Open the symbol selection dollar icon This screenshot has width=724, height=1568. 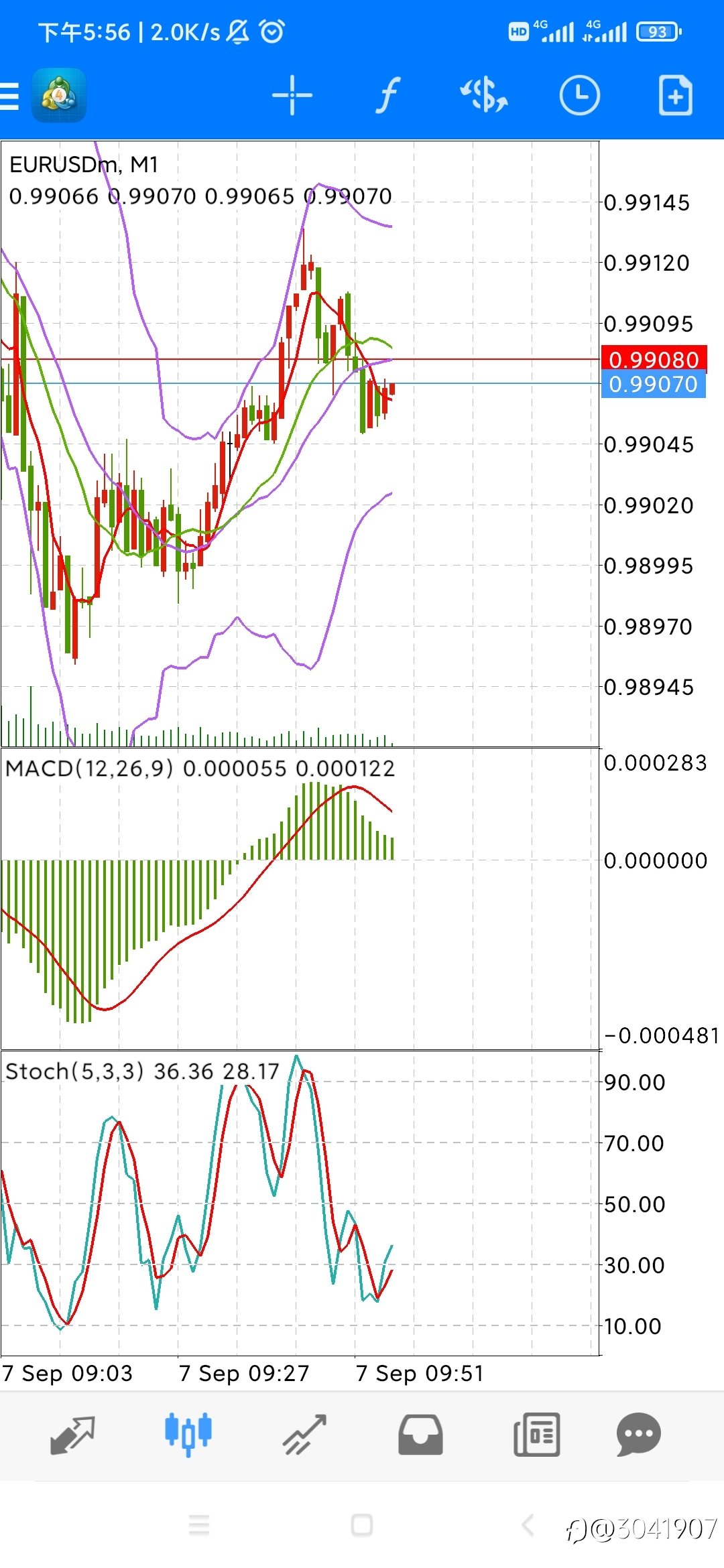483,95
